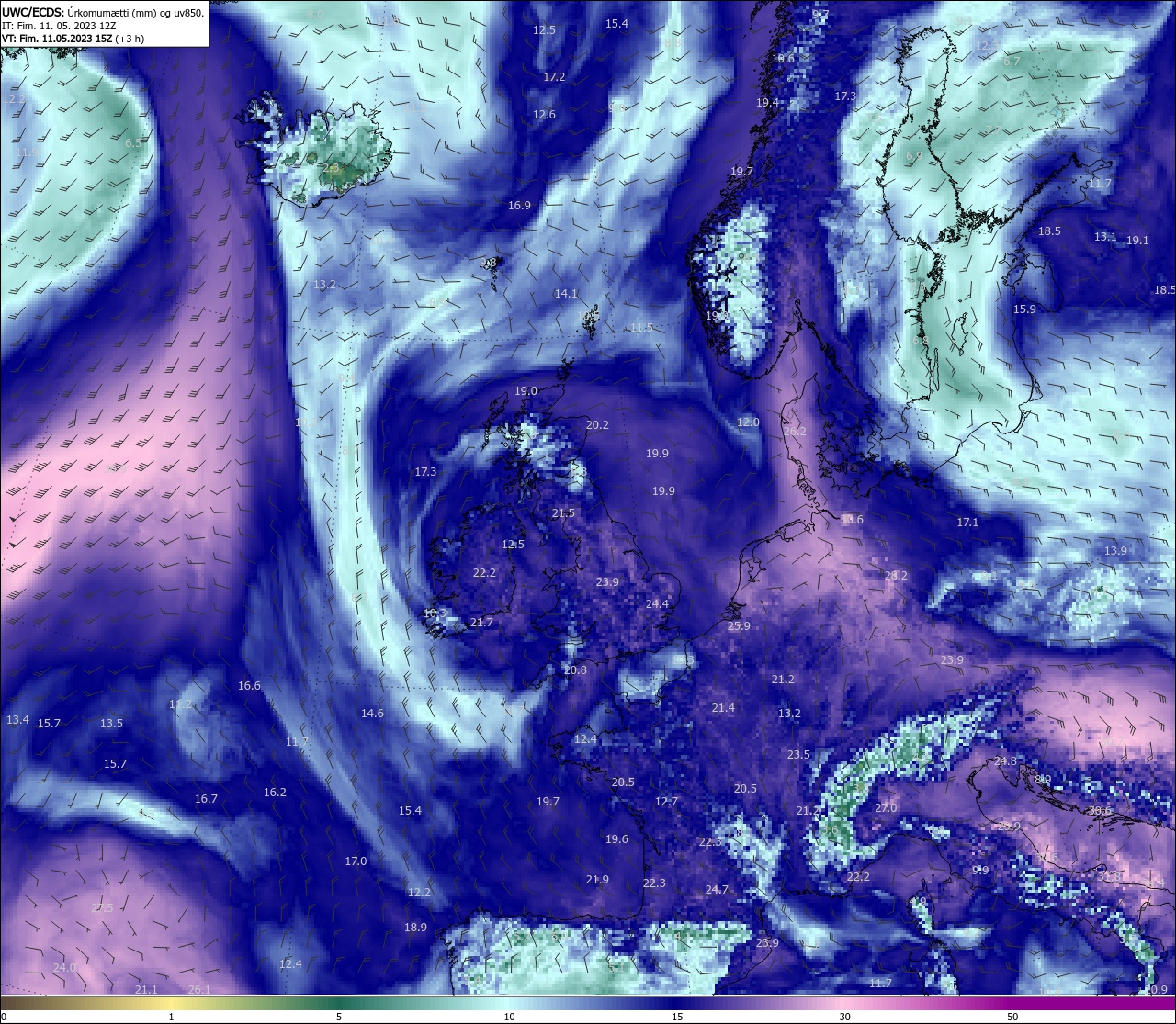
Task: Click the map value '26.2' over Denmark
Action: point(795,432)
